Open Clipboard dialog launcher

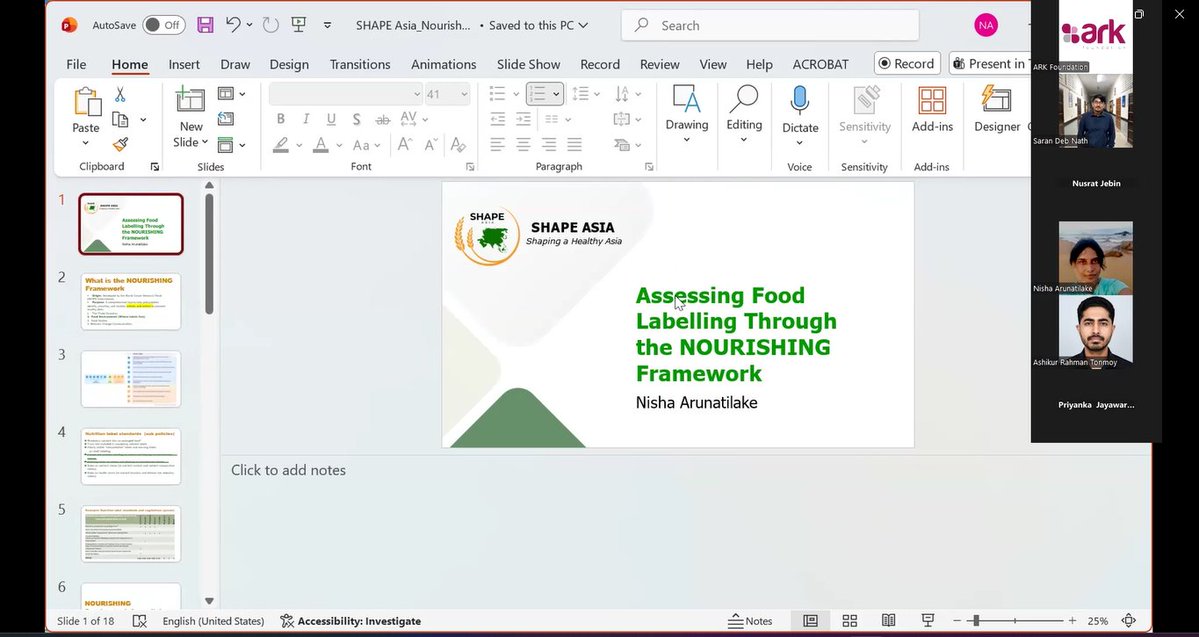click(155, 167)
